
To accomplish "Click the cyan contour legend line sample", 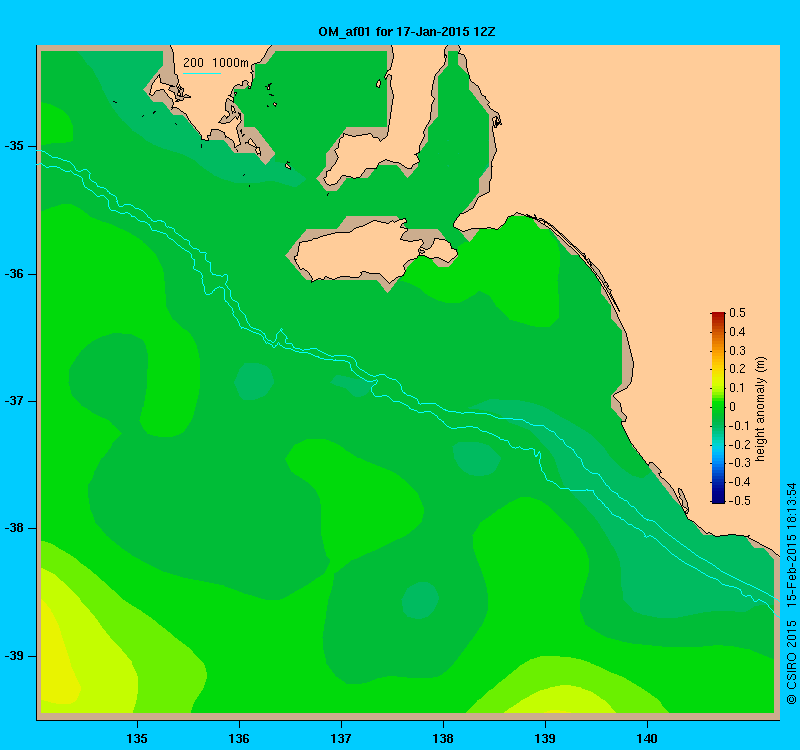I will point(202,73).
